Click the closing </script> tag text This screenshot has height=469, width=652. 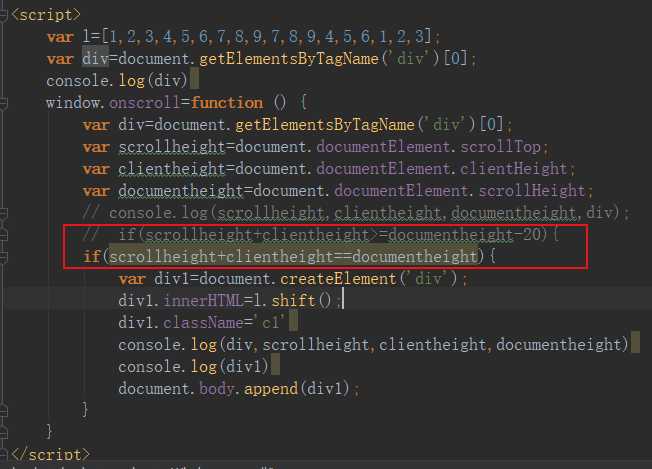[50, 454]
